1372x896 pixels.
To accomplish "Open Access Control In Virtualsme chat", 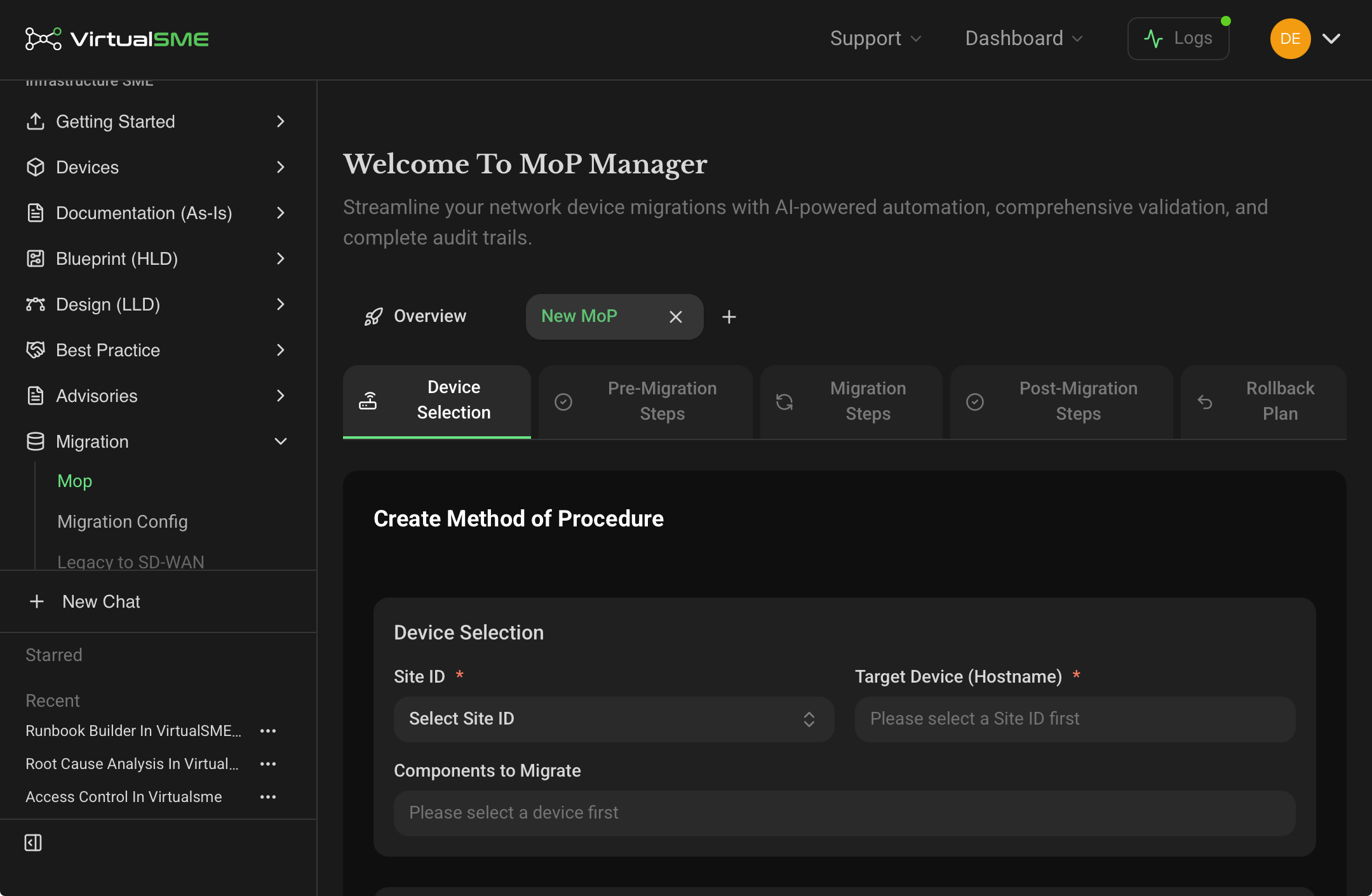I will pyautogui.click(x=124, y=797).
